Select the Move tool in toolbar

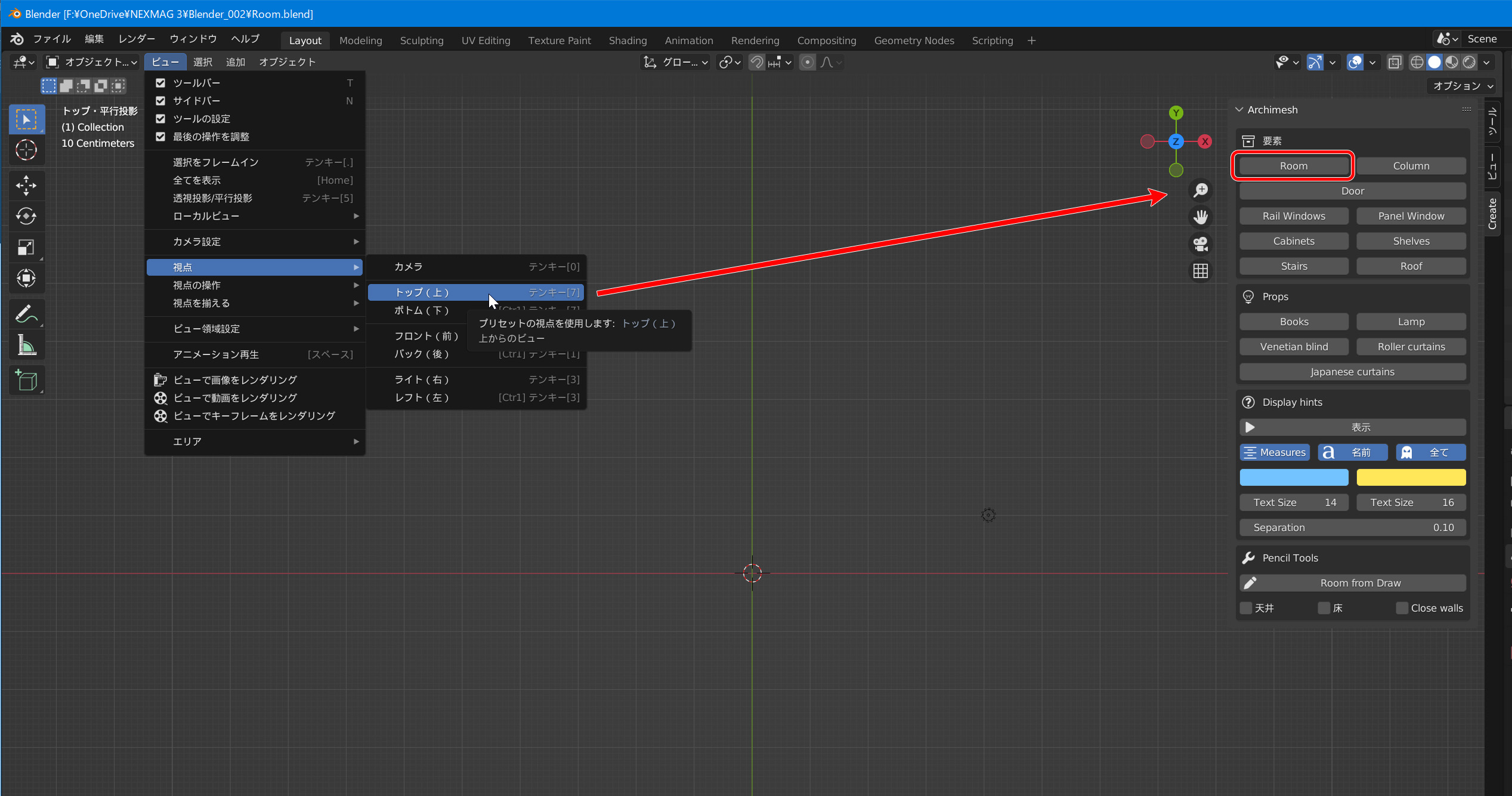[26, 185]
